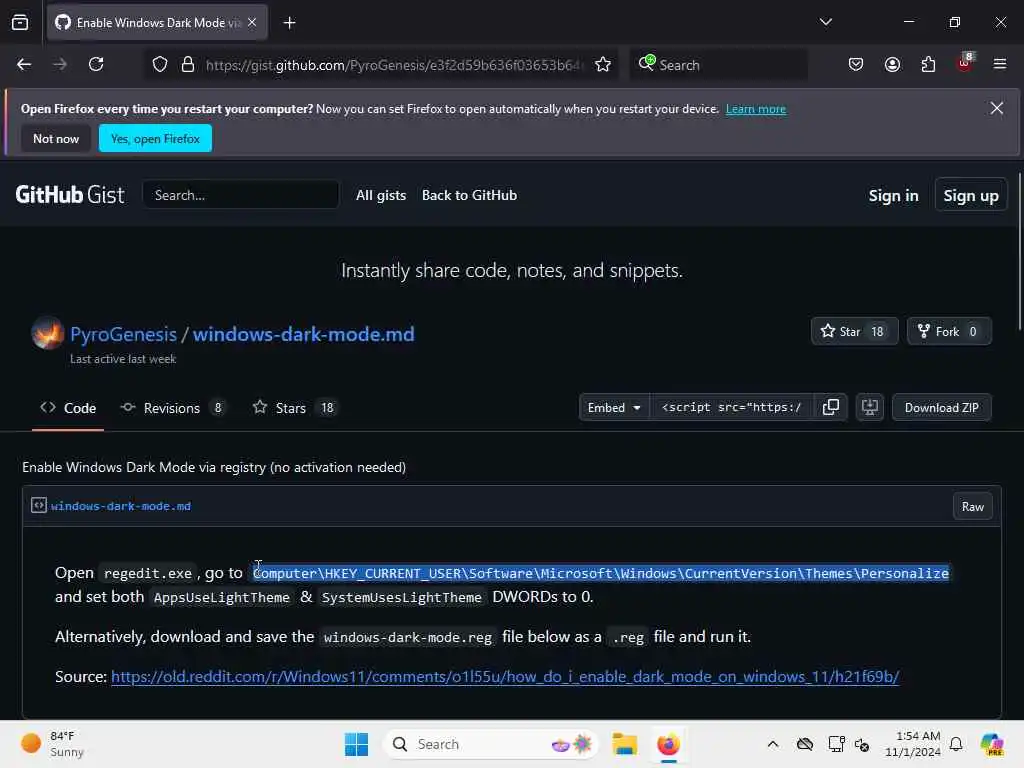
Task: Open the Pocket save icon
Action: [856, 65]
